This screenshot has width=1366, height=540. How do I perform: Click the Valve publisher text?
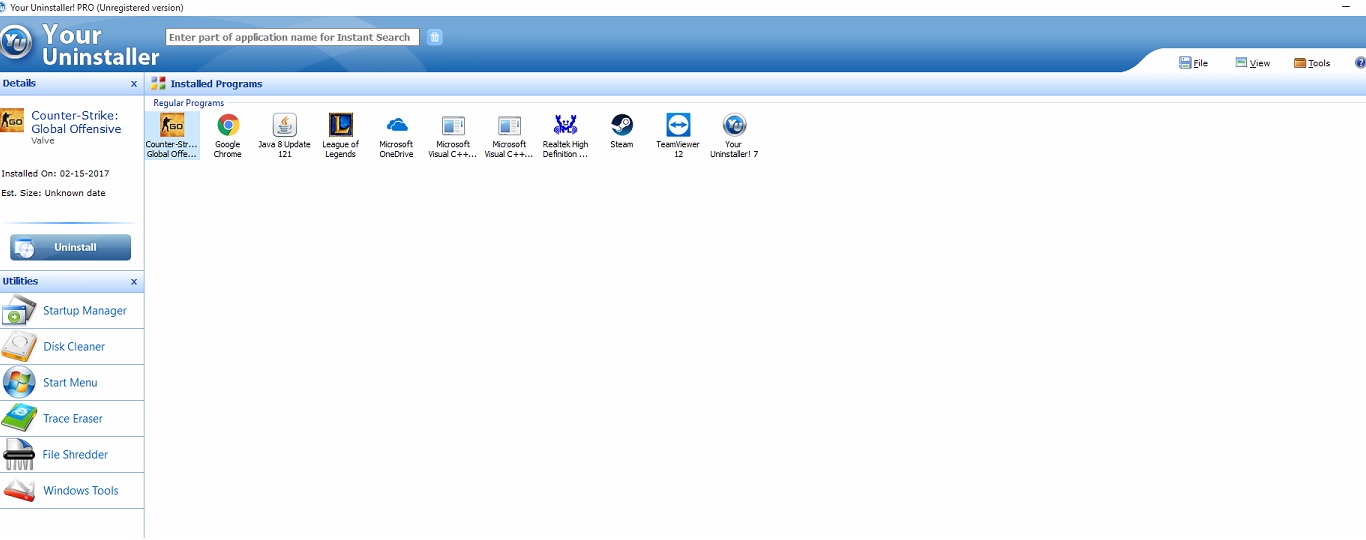pos(43,141)
